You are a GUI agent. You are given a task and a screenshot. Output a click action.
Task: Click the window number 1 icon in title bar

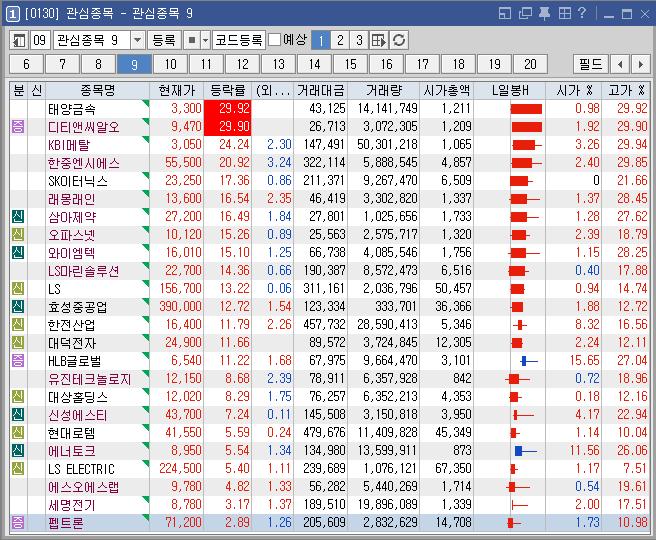tap(13, 14)
